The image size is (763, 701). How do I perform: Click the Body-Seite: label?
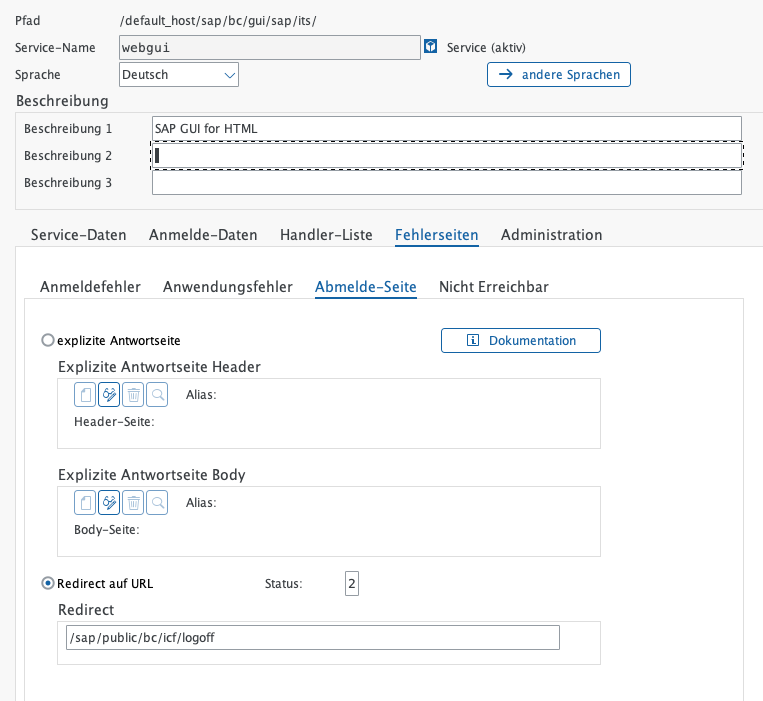point(107,530)
